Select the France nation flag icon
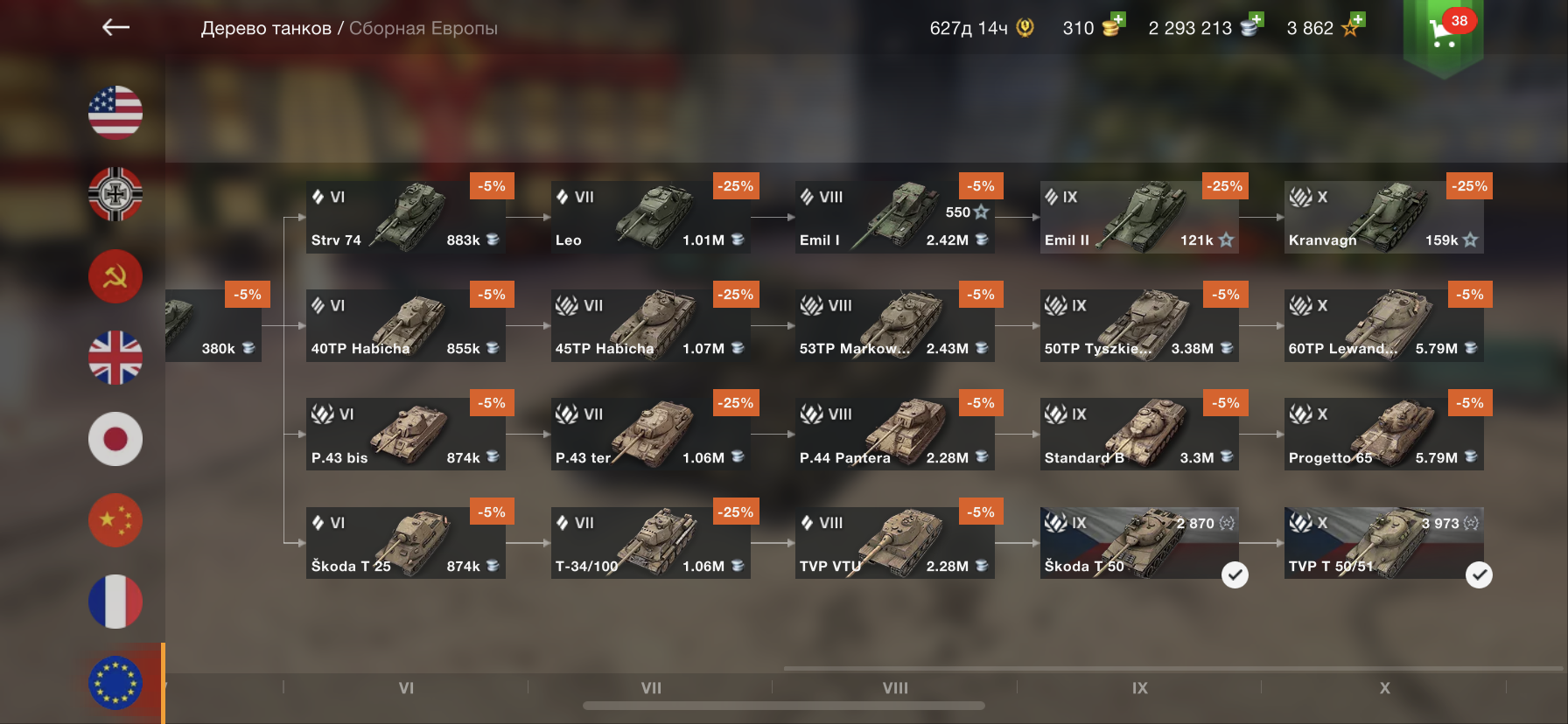 tap(115, 601)
